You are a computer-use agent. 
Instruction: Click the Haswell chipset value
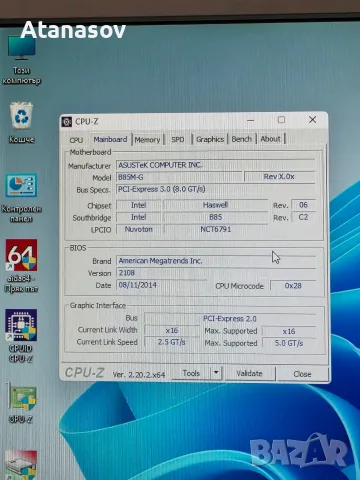[215, 205]
